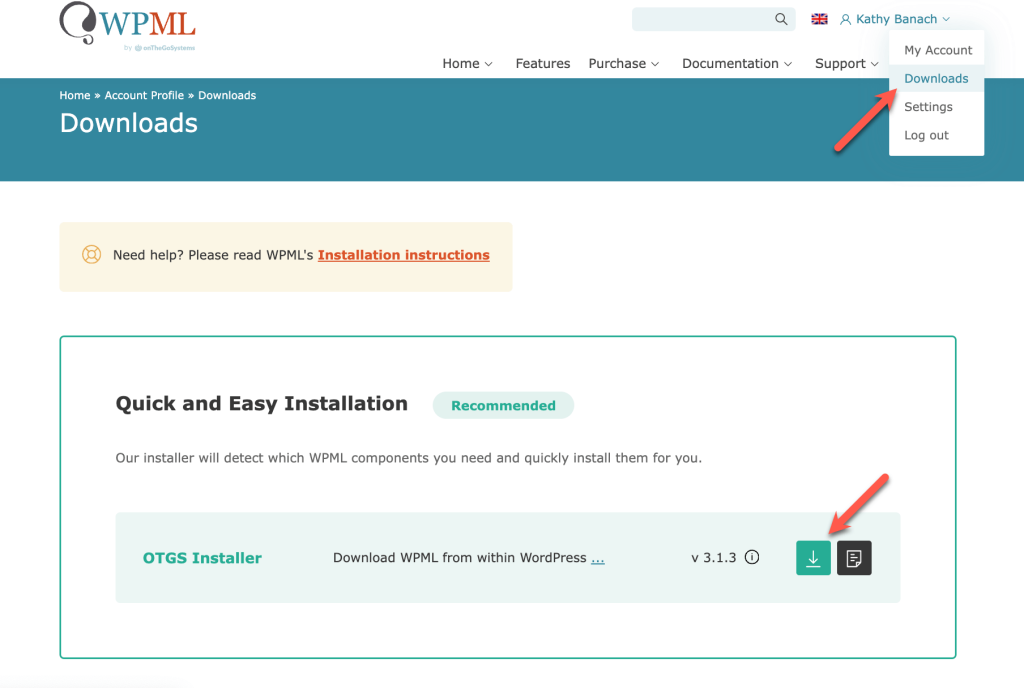Open the OTGS Installer changelog icon
The image size is (1024, 688).
coord(854,558)
